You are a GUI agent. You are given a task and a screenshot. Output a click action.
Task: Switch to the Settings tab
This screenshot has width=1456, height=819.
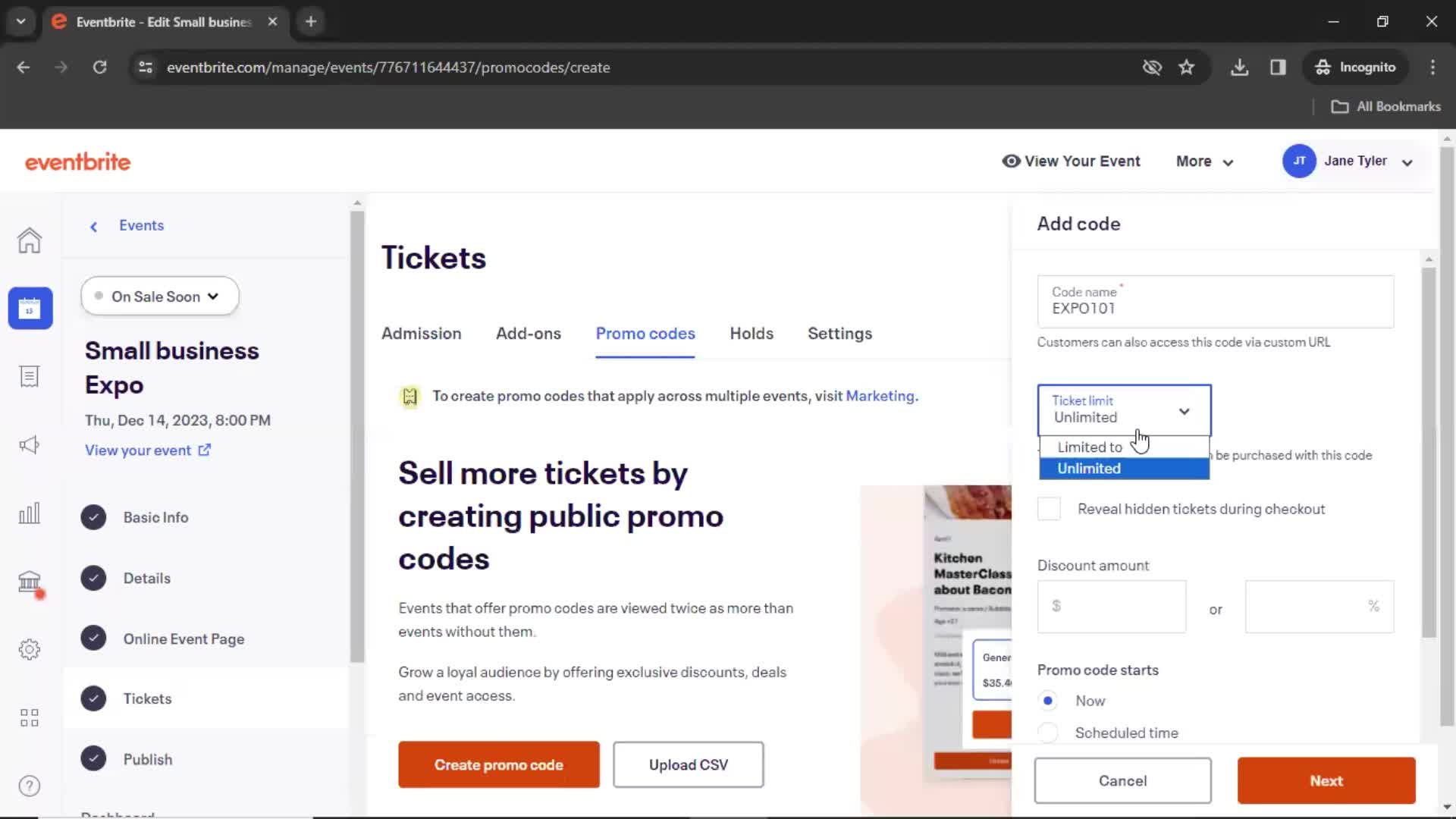(x=840, y=333)
